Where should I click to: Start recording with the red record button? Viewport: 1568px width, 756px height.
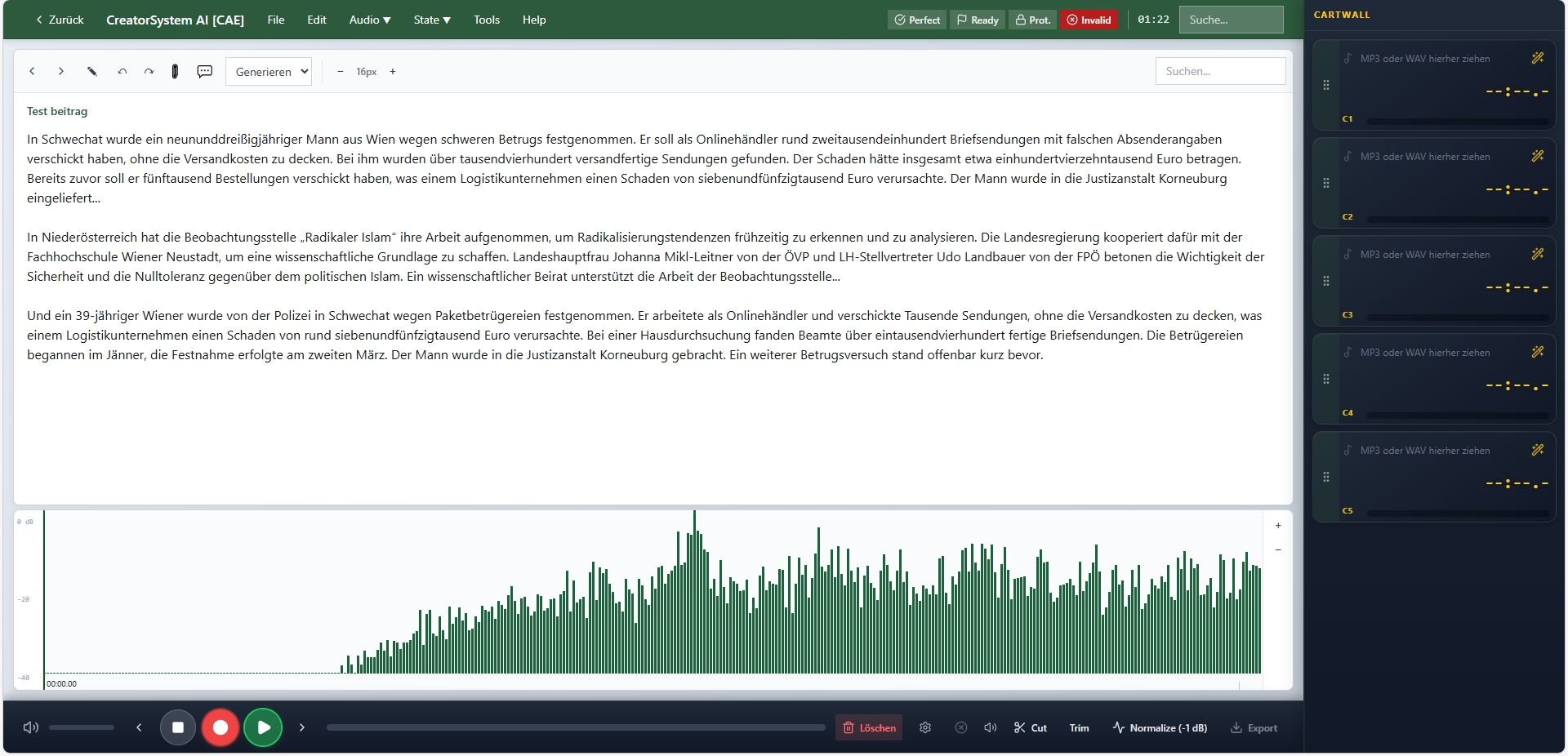tap(220, 727)
